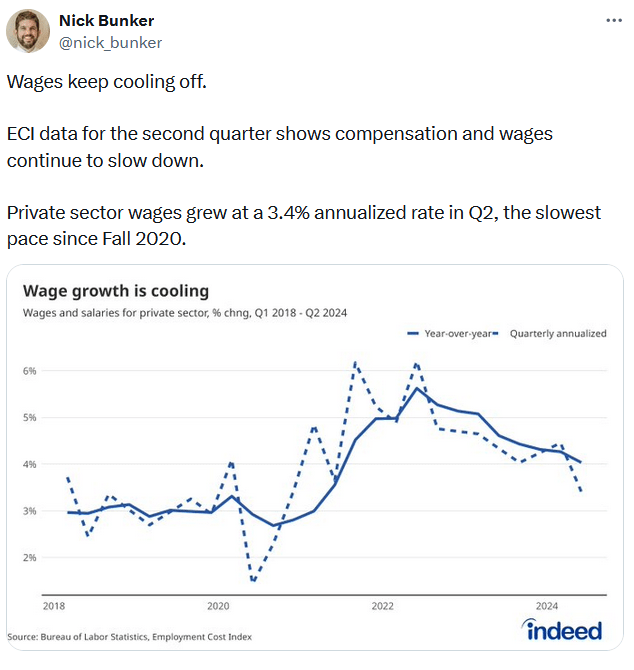This screenshot has width=634, height=670.
Task: Select the 4% y-axis gridline label
Action: (30, 465)
